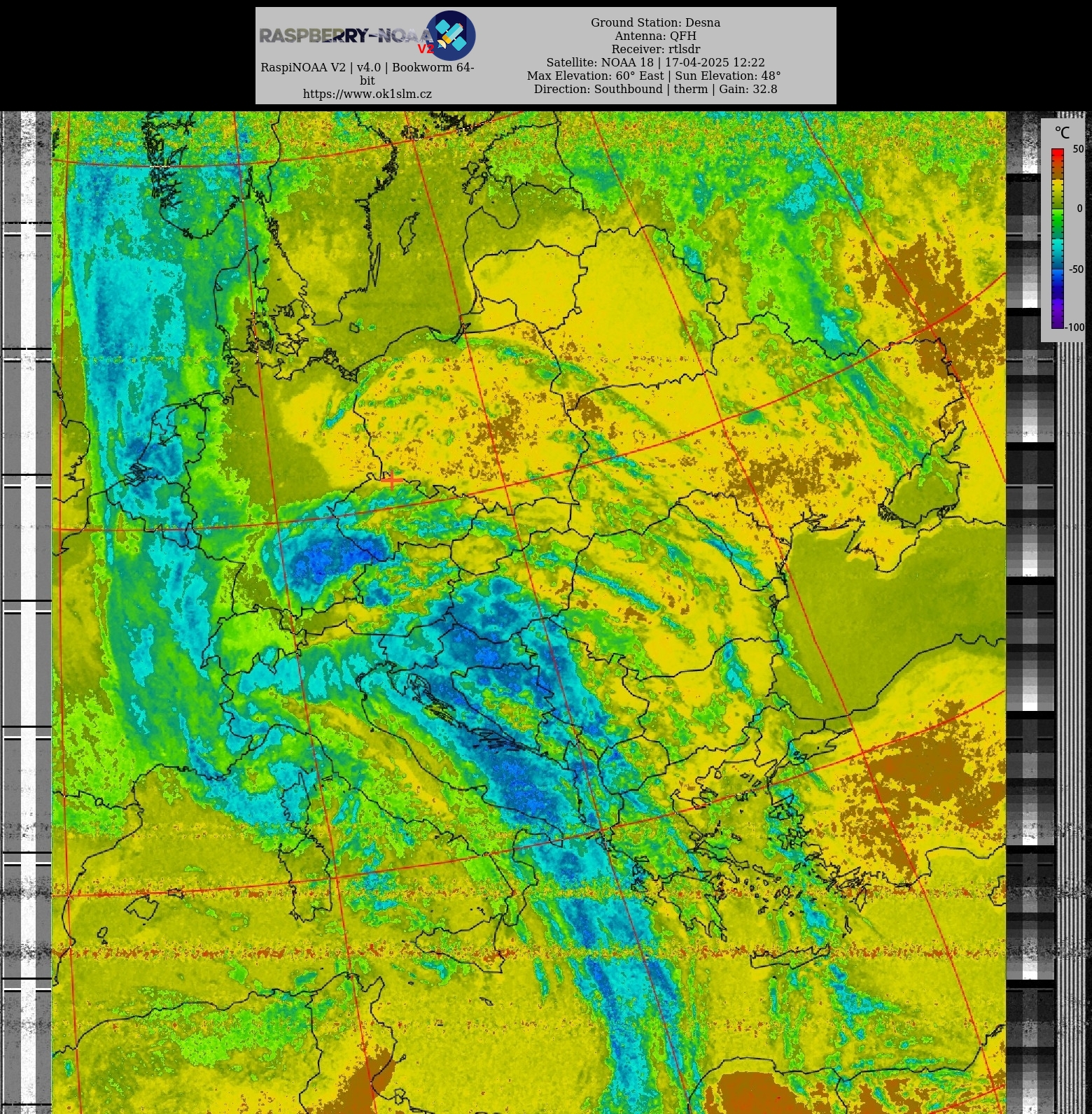Open the https://www.ok1slm.cz link text

367,94
